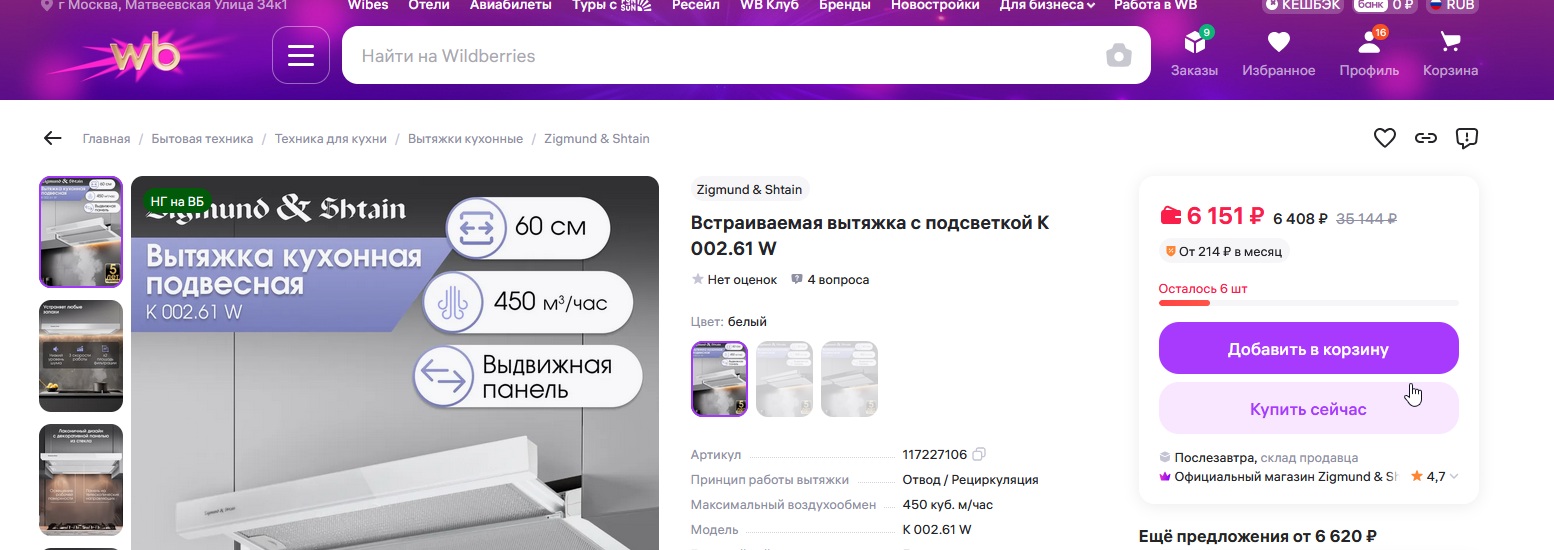Image resolution: width=1554 pixels, height=550 pixels.
Task: Click the Осталось 6 шт stock progress bar
Action: pyautogui.click(x=1308, y=302)
